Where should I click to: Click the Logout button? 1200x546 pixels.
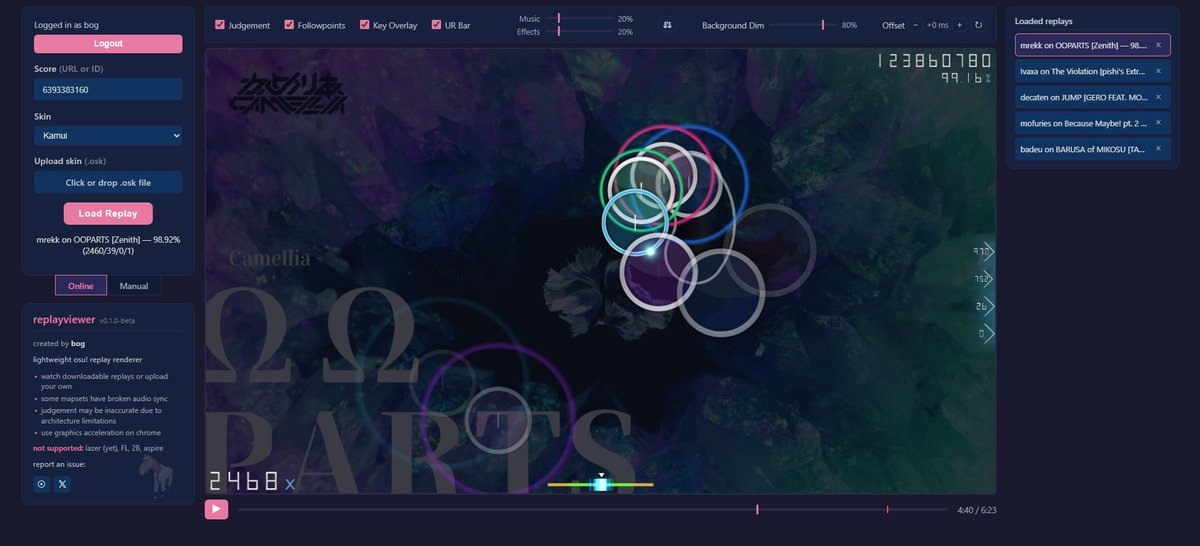pos(108,44)
